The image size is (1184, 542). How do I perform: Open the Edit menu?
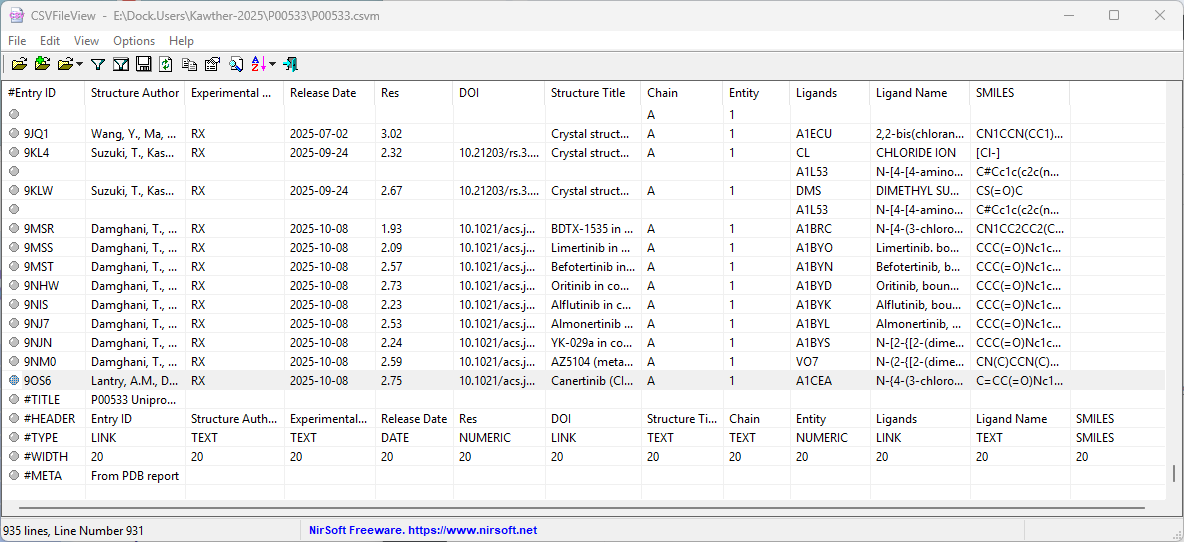coord(50,41)
